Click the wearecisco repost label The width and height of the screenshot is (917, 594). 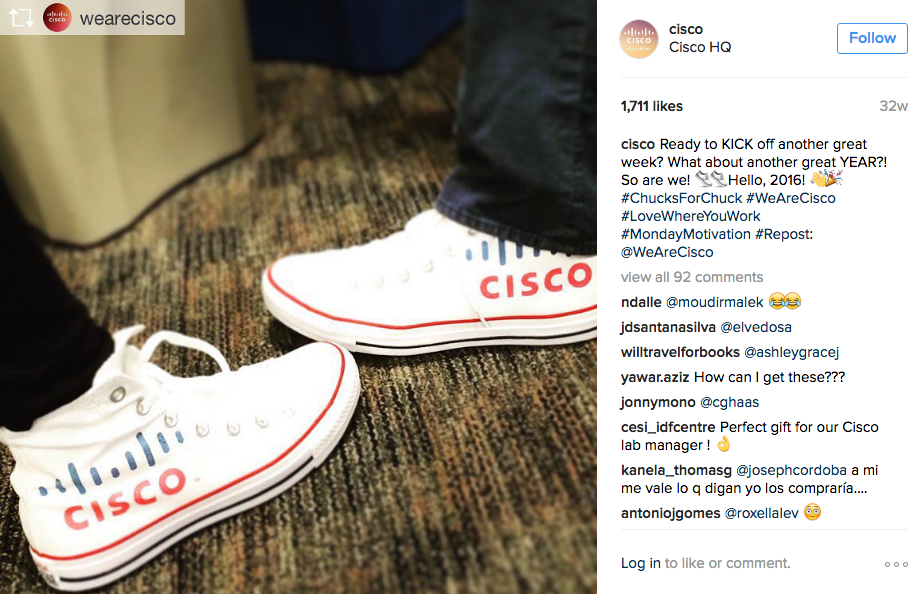127,18
